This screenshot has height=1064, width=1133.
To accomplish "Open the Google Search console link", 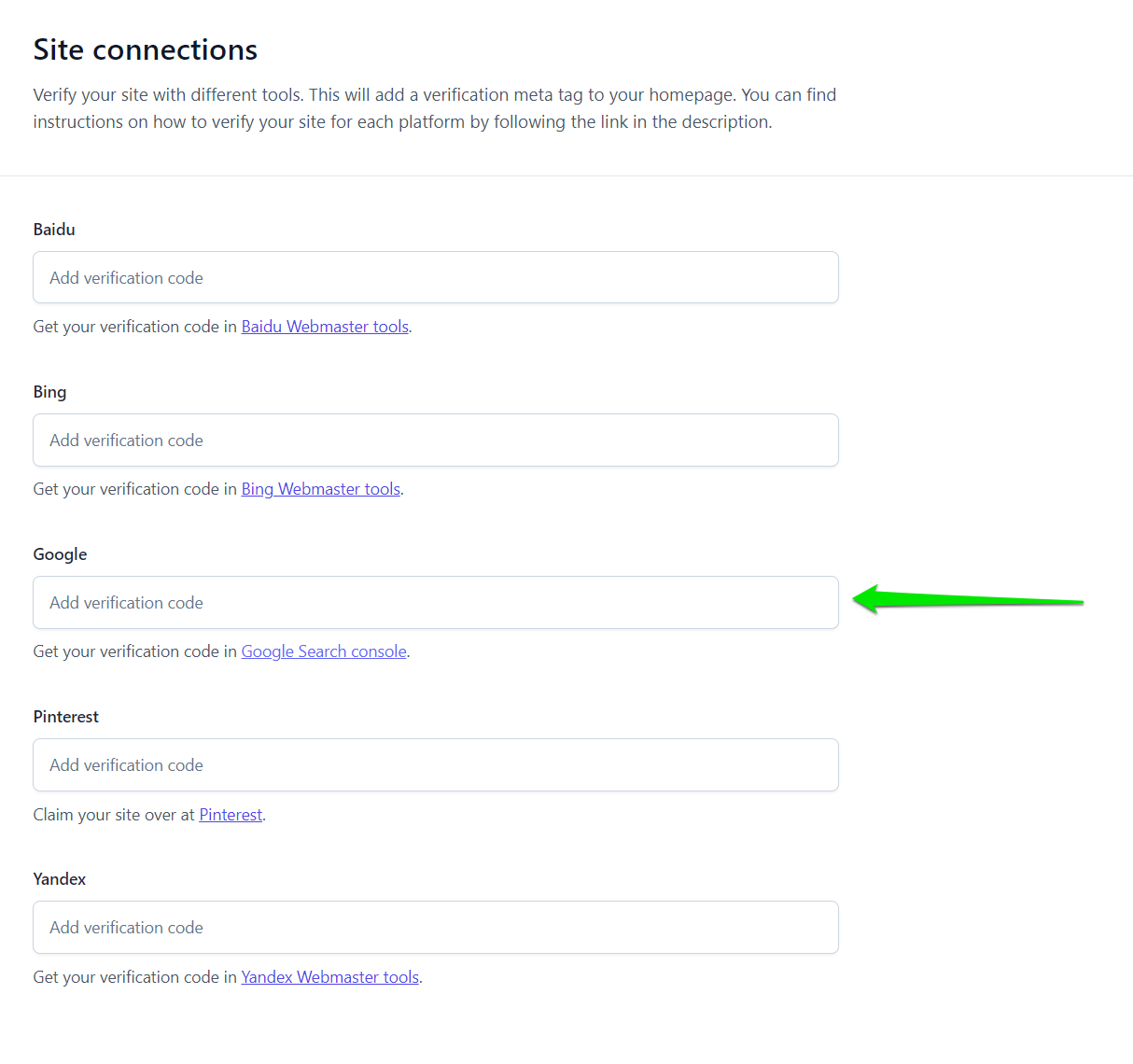I will [324, 651].
